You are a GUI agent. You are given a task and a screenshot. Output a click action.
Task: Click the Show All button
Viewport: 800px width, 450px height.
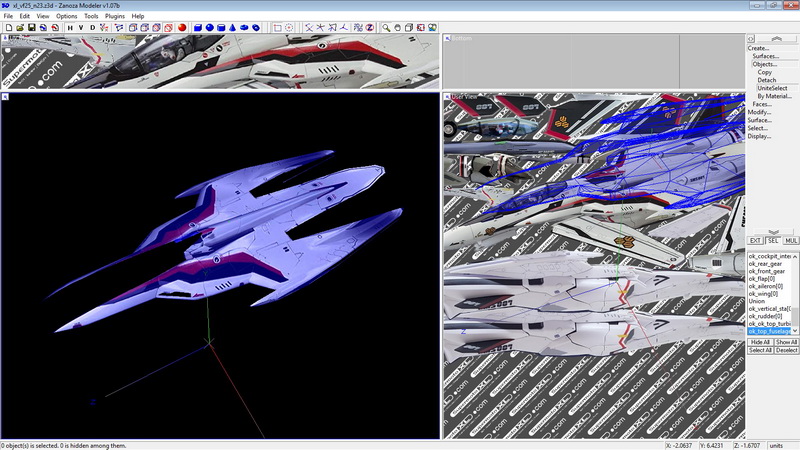point(786,342)
